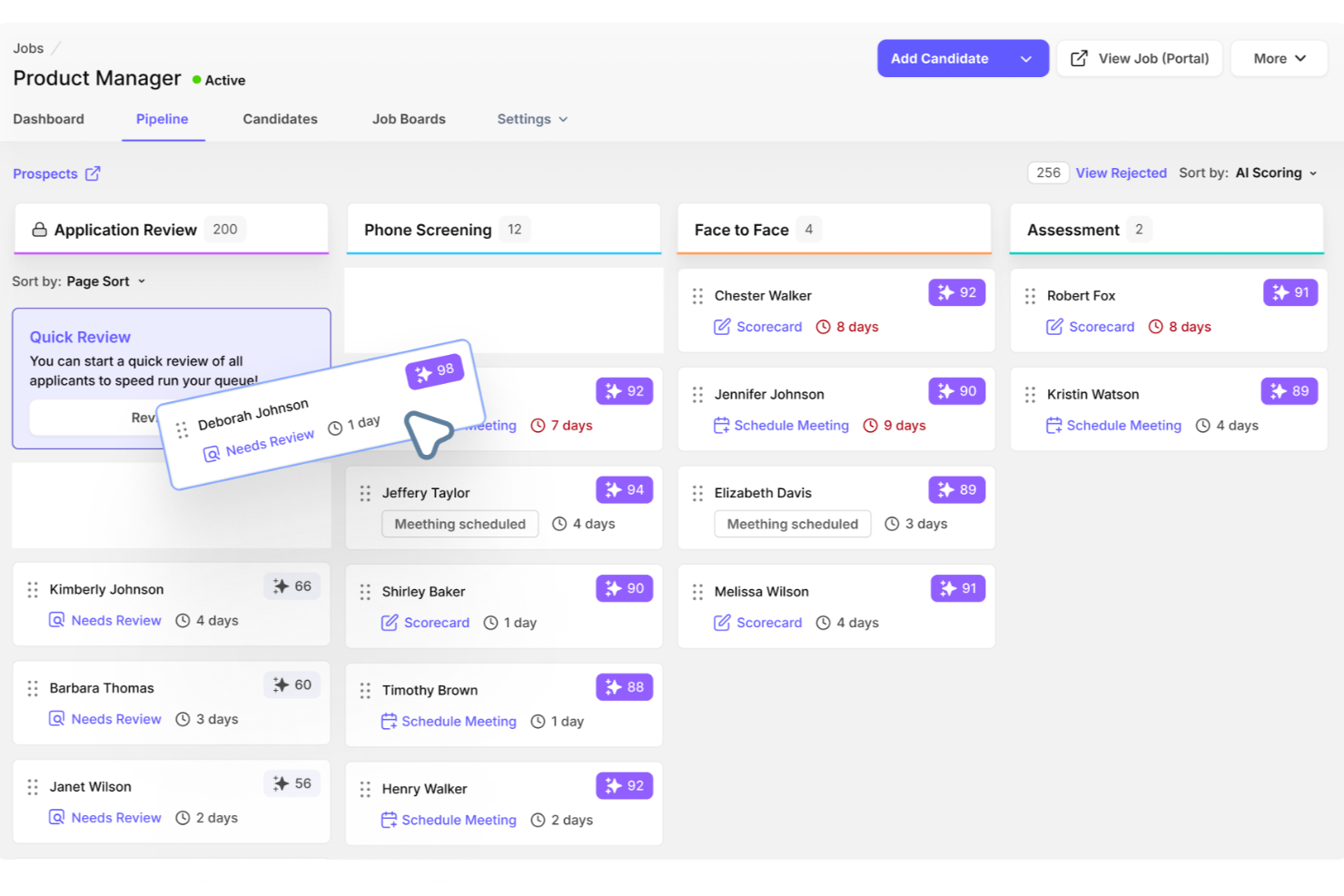Click the AI score 66 badge on Kimberly Johnson
Screen dimensions: 1344x896
pyautogui.click(x=292, y=586)
